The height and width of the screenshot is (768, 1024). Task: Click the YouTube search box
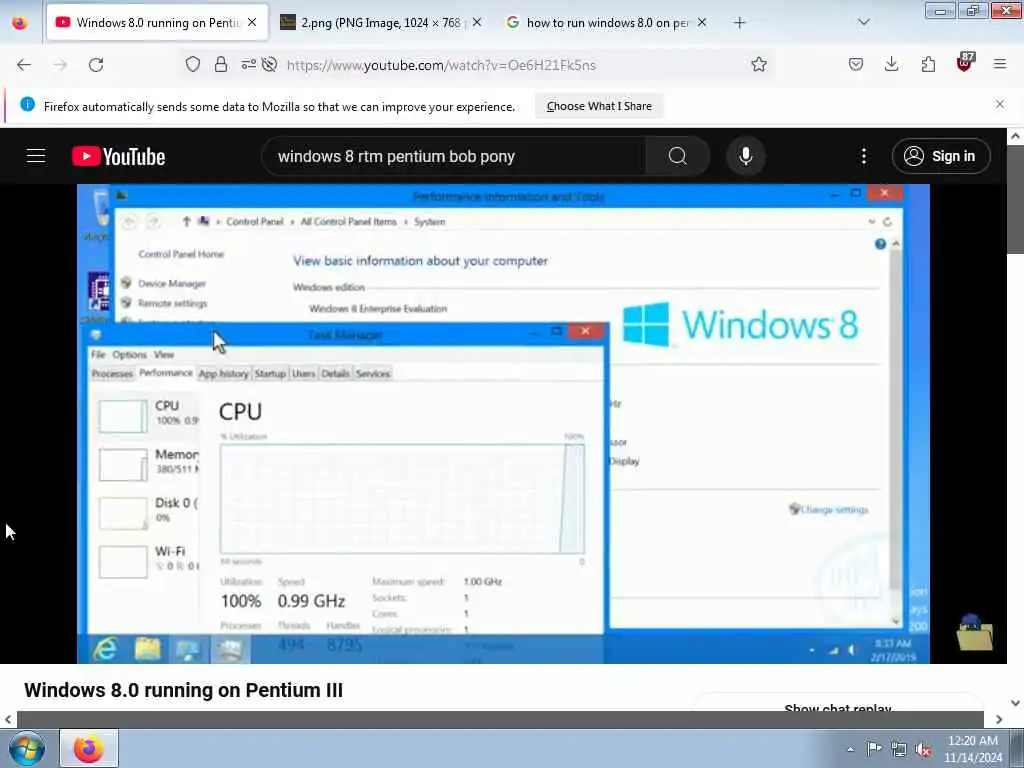click(x=453, y=156)
